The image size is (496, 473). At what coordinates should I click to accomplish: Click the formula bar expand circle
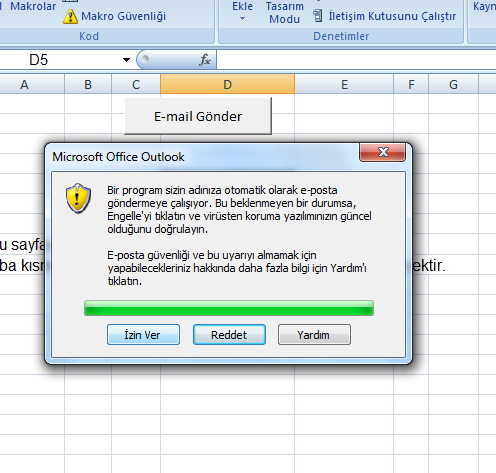[x=145, y=59]
